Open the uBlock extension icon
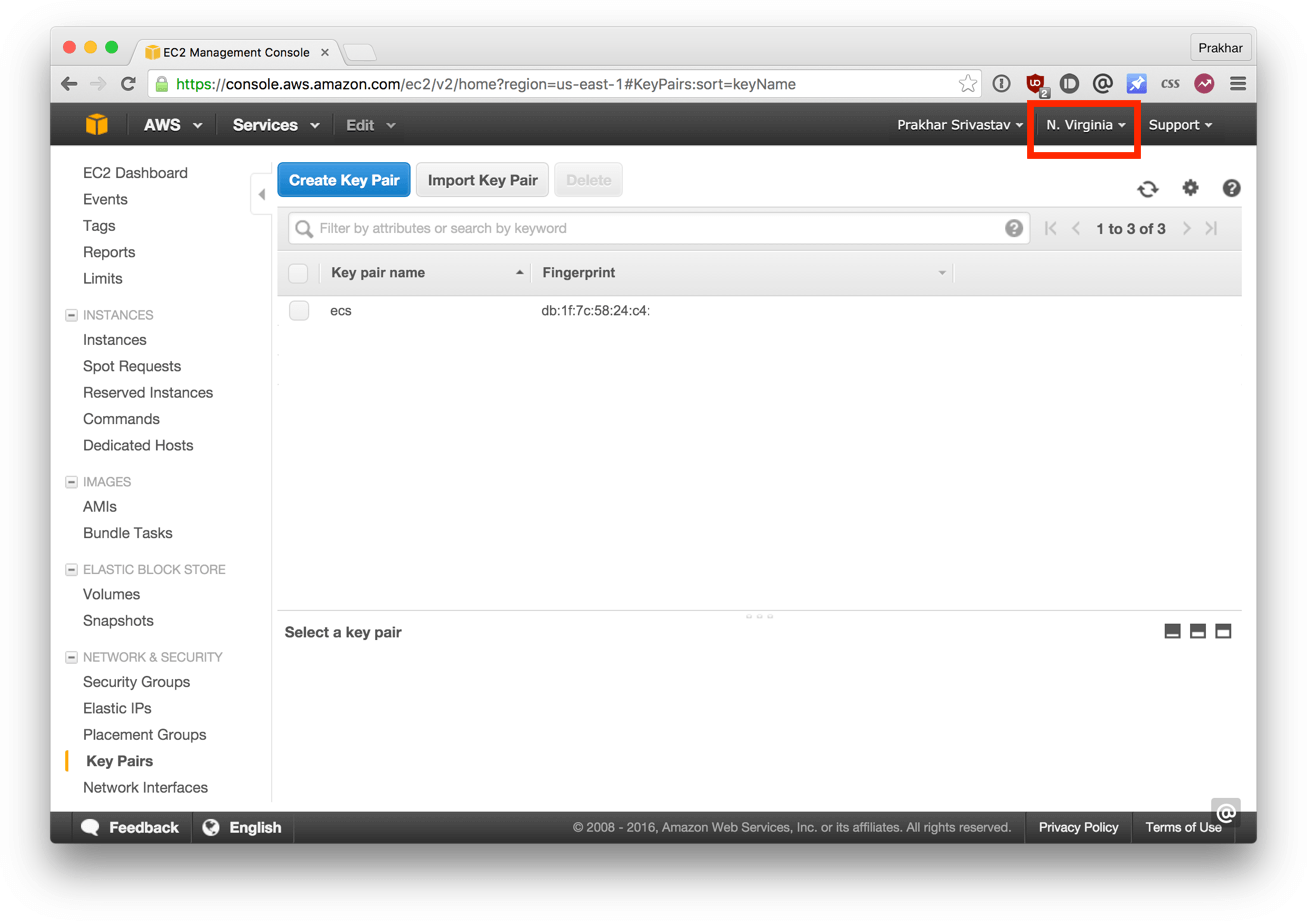This screenshot has height=921, width=1307. (x=1036, y=84)
